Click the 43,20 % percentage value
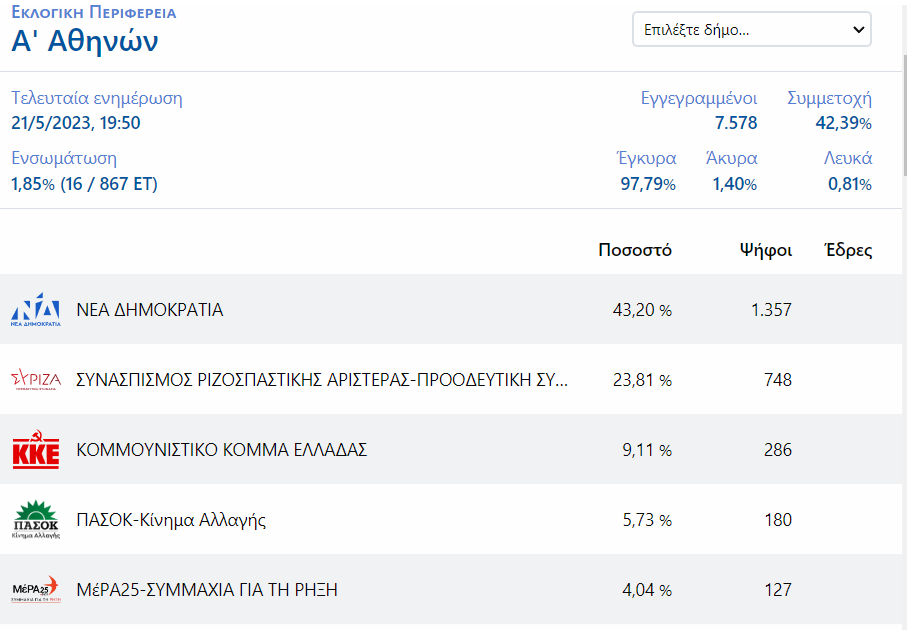 click(642, 310)
